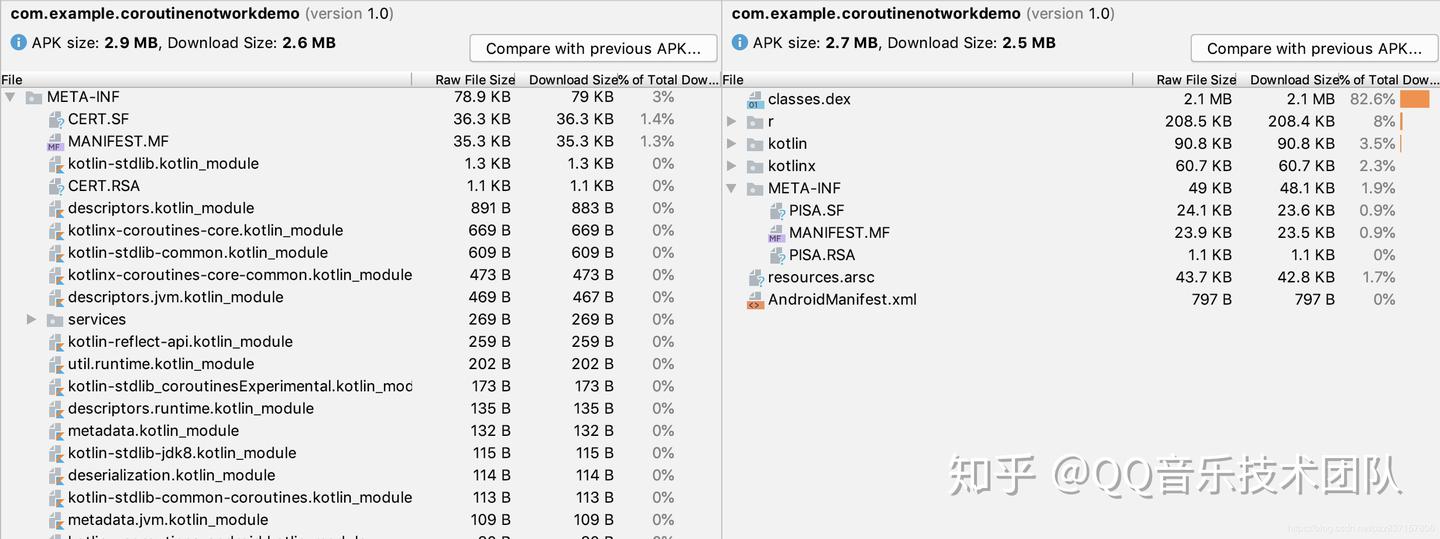Sort right panel by Download Size column
Viewport: 1440px width, 539px height.
point(1294,80)
